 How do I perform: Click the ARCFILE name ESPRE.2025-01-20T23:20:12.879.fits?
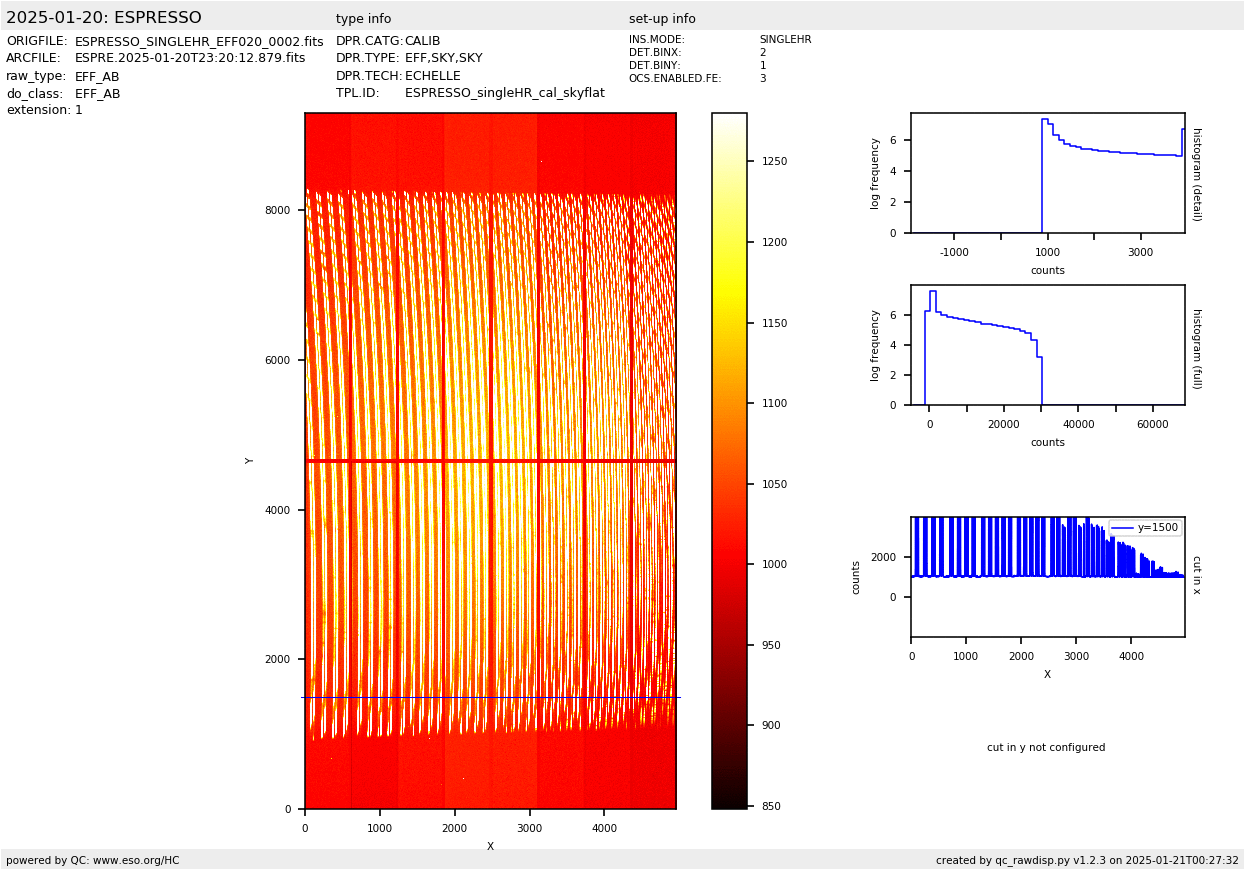[190, 59]
